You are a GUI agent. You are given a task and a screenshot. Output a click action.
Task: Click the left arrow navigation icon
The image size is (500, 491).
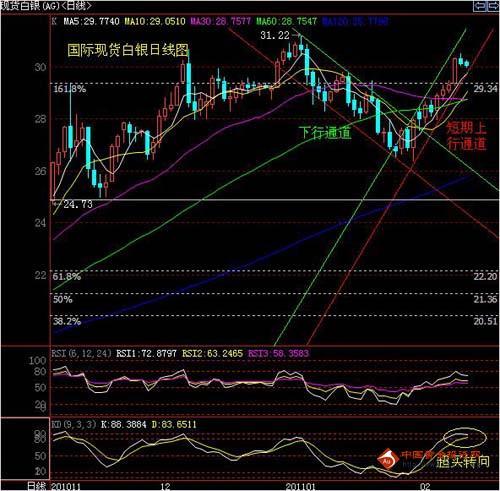click(480, 6)
